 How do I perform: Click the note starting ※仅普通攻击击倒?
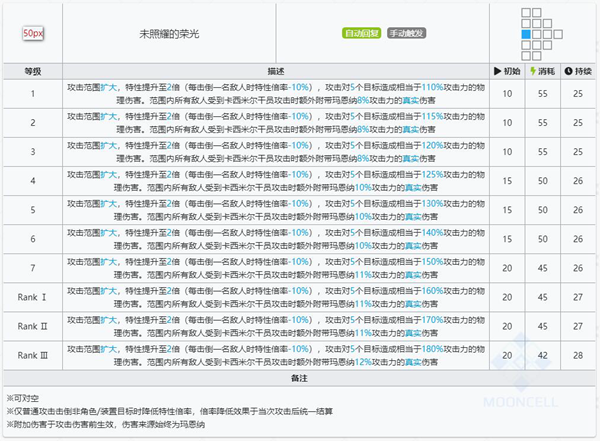tap(170, 412)
